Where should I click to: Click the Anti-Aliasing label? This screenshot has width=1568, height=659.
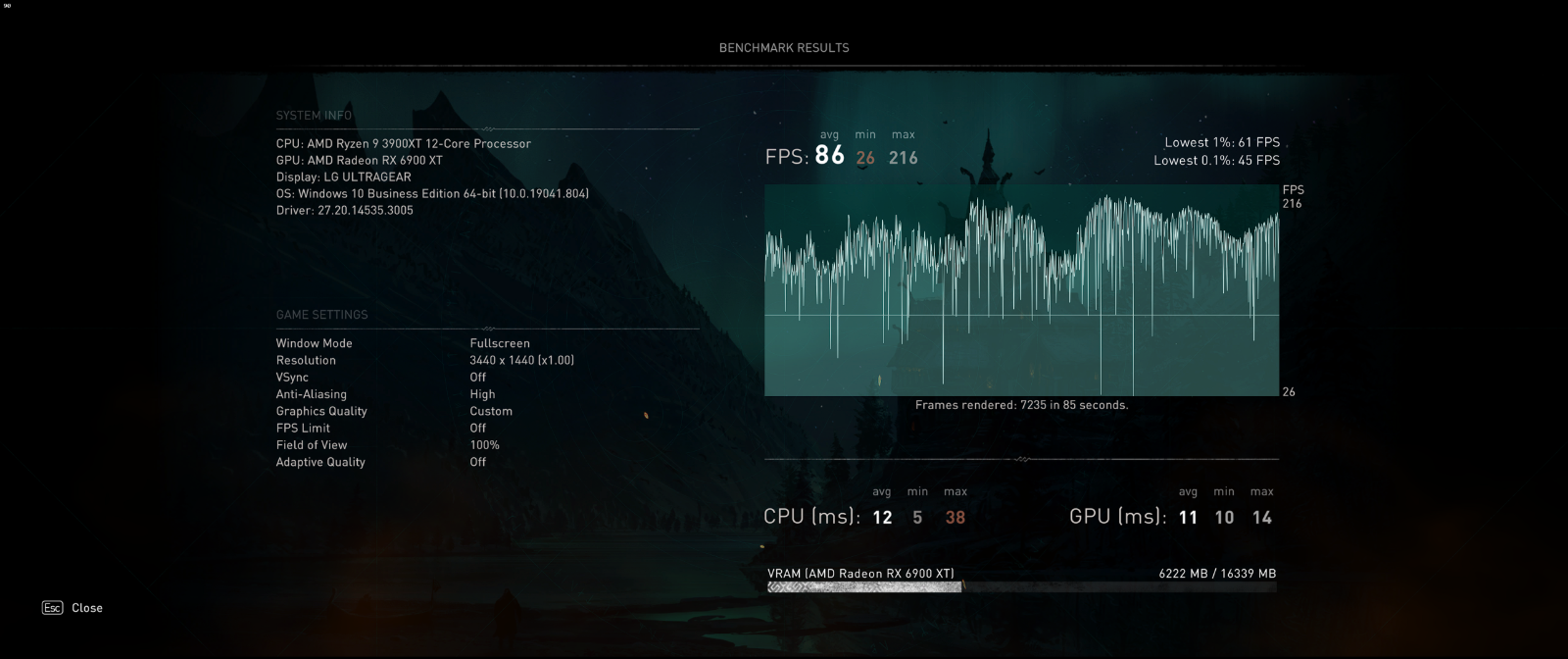point(312,394)
